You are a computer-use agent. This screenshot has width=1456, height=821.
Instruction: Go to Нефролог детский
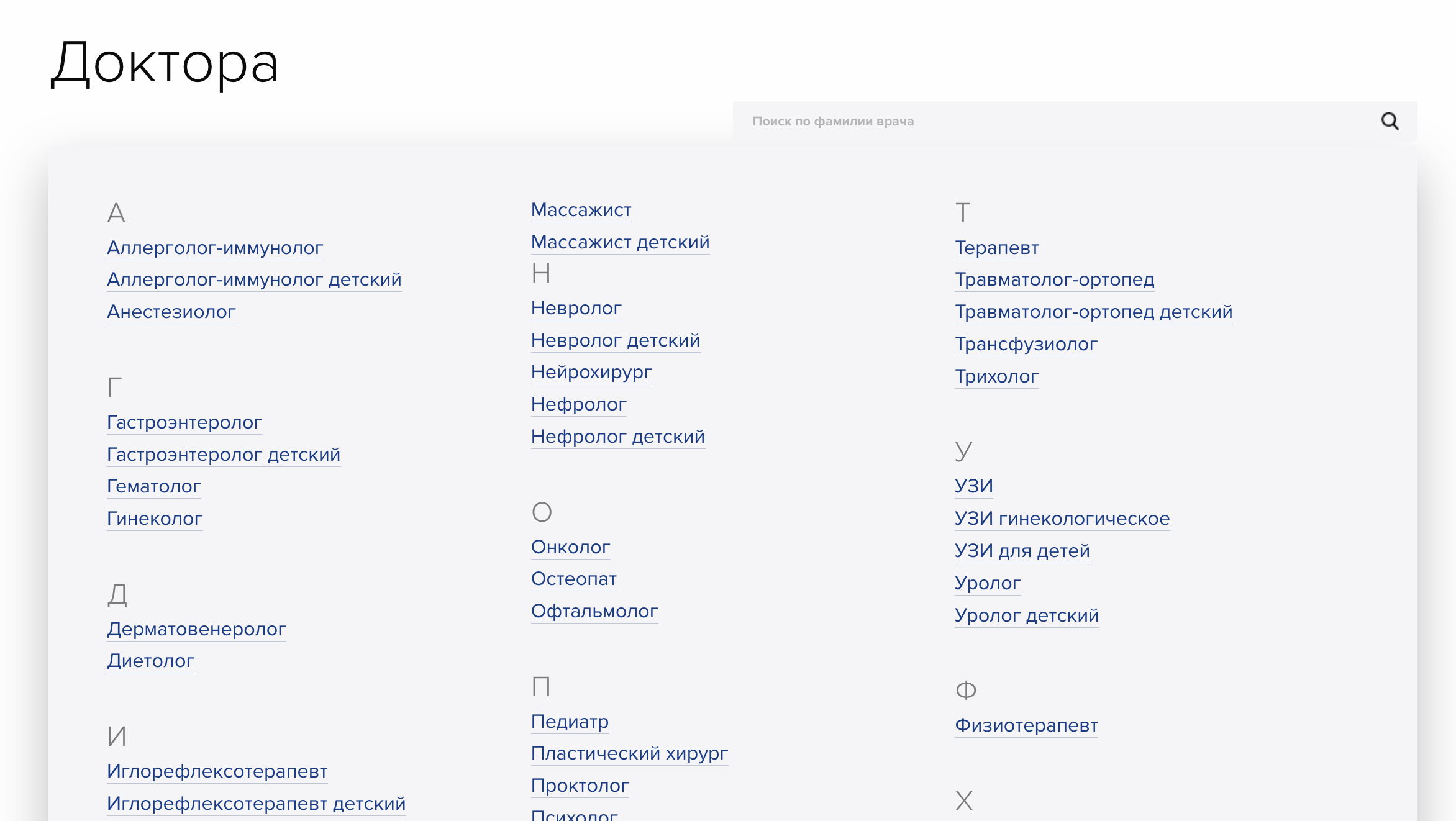[618, 437]
